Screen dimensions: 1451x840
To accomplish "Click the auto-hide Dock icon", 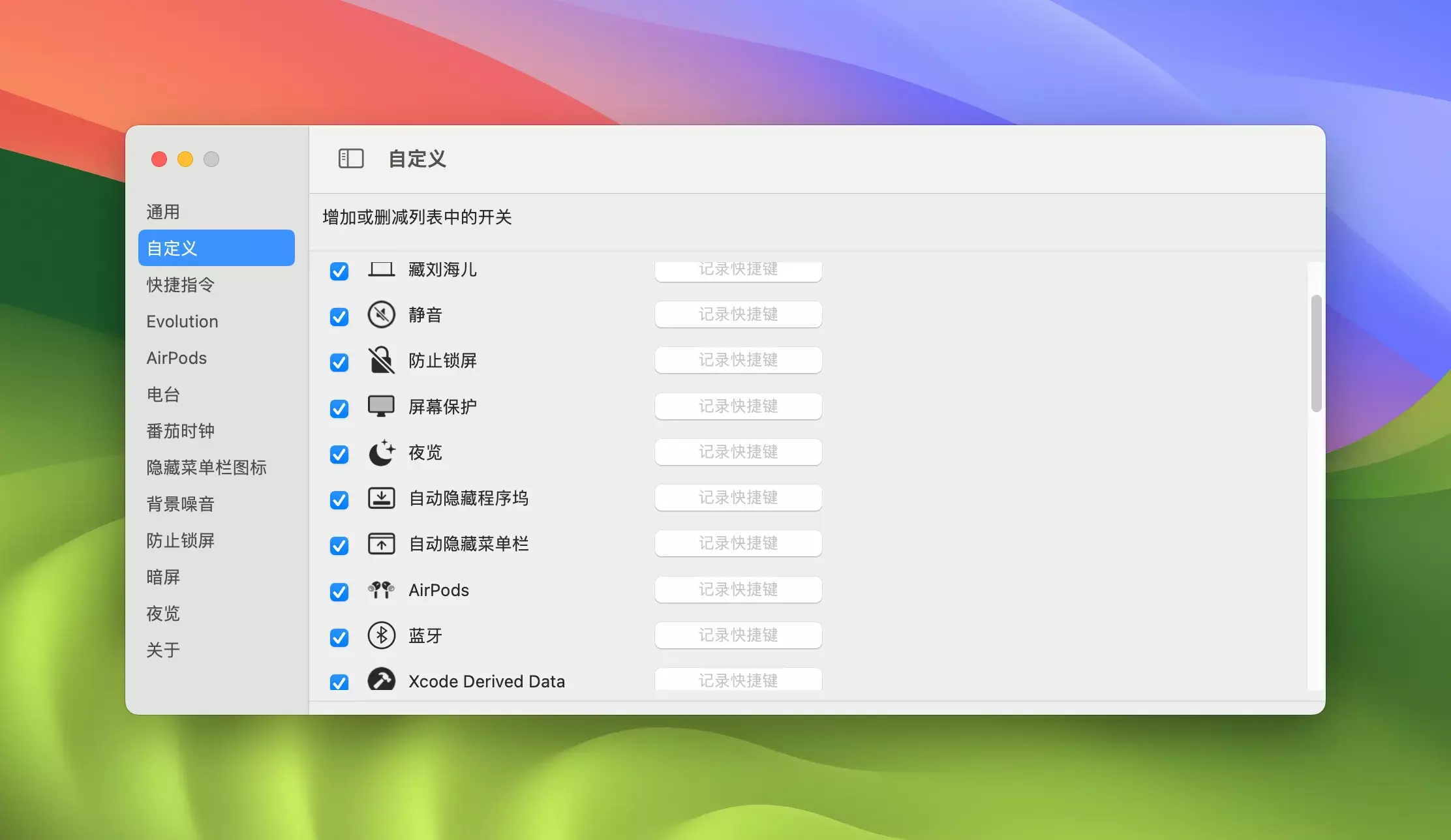I will (x=381, y=498).
